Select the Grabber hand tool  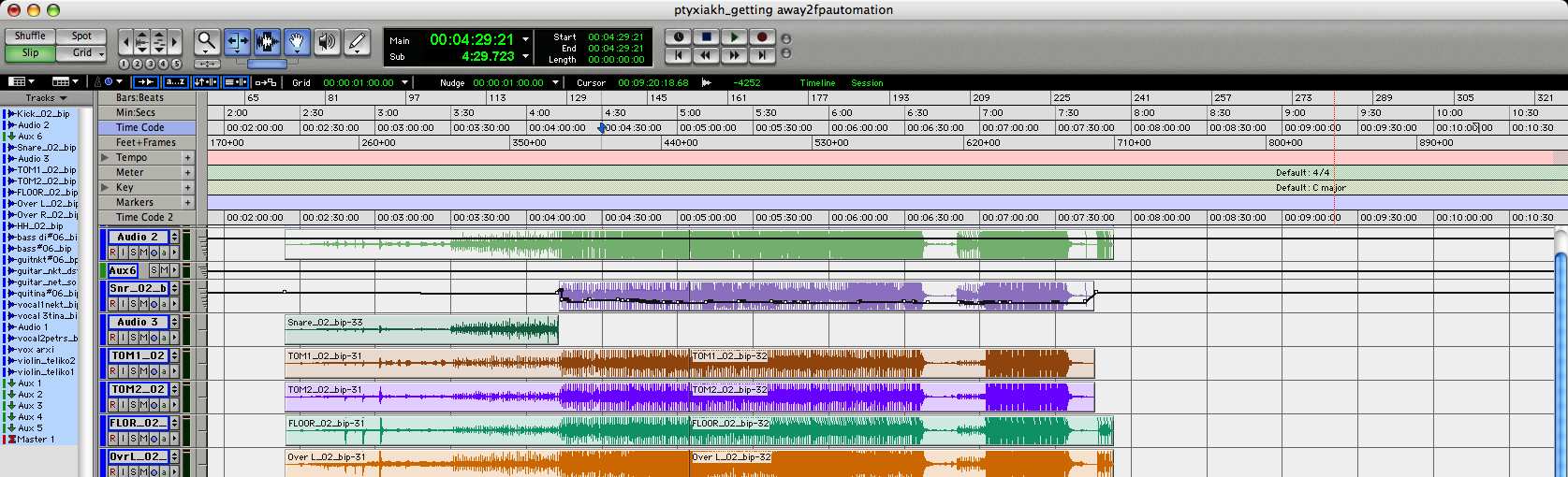coord(297,42)
